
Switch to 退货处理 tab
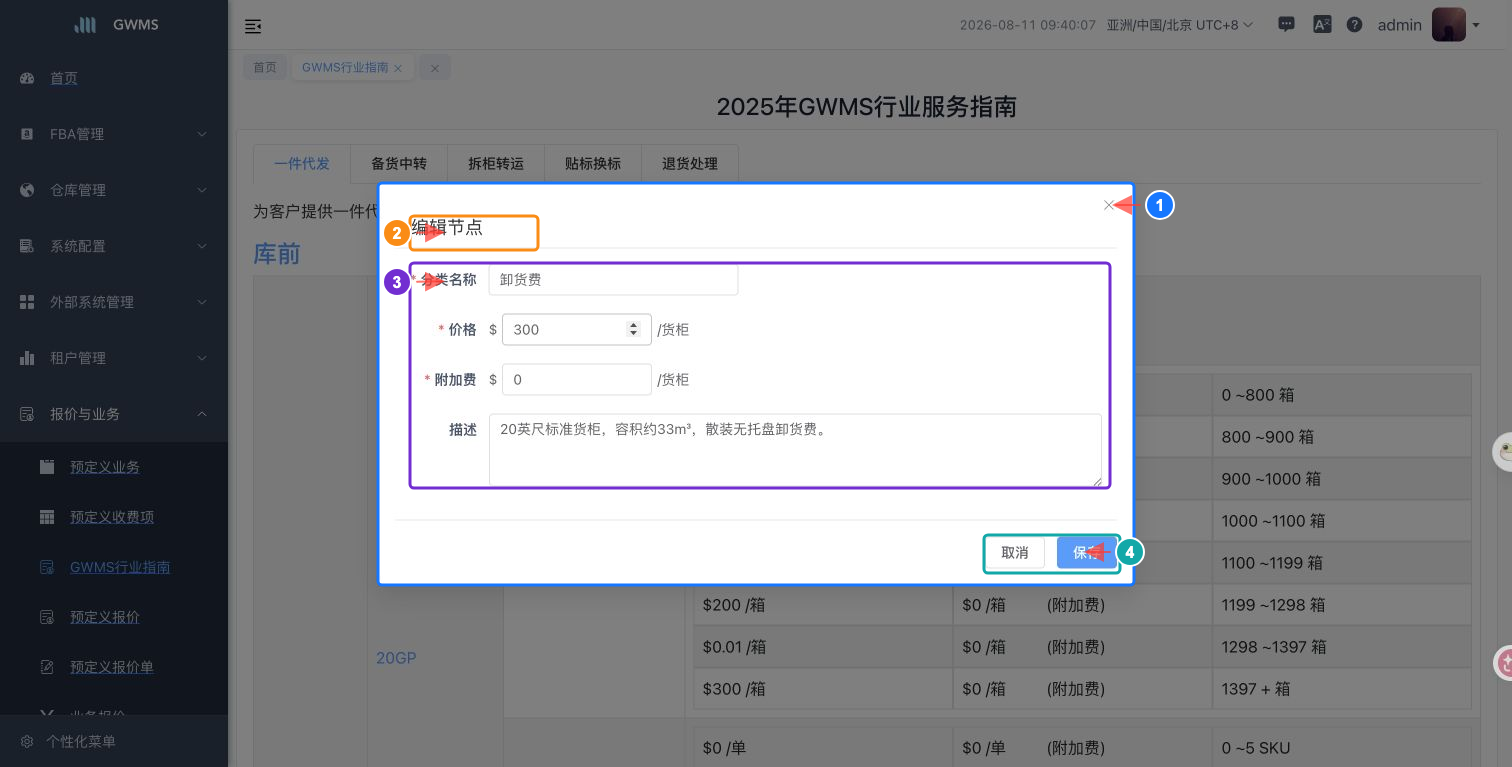pyautogui.click(x=690, y=164)
